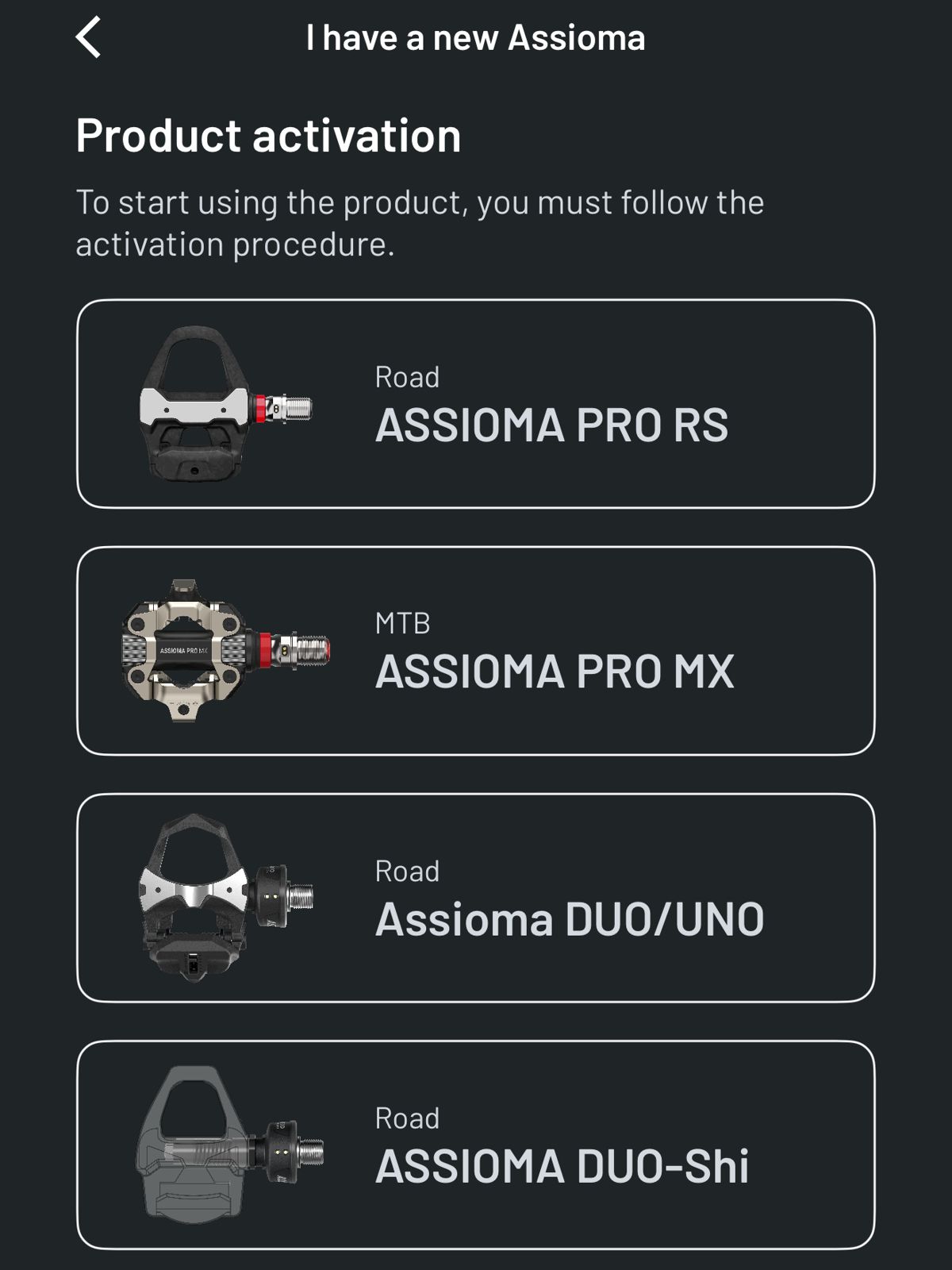The width and height of the screenshot is (952, 1270).
Task: Click the Road label above PRO RS
Action: pos(407,377)
